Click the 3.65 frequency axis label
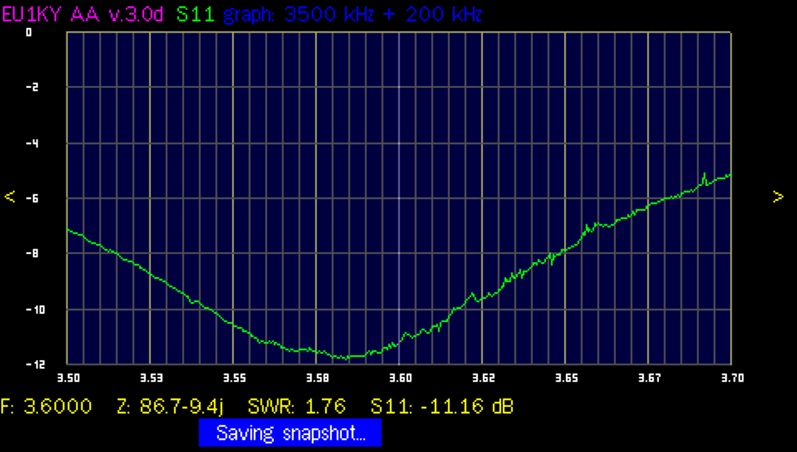This screenshot has height=452, width=797. 565,379
